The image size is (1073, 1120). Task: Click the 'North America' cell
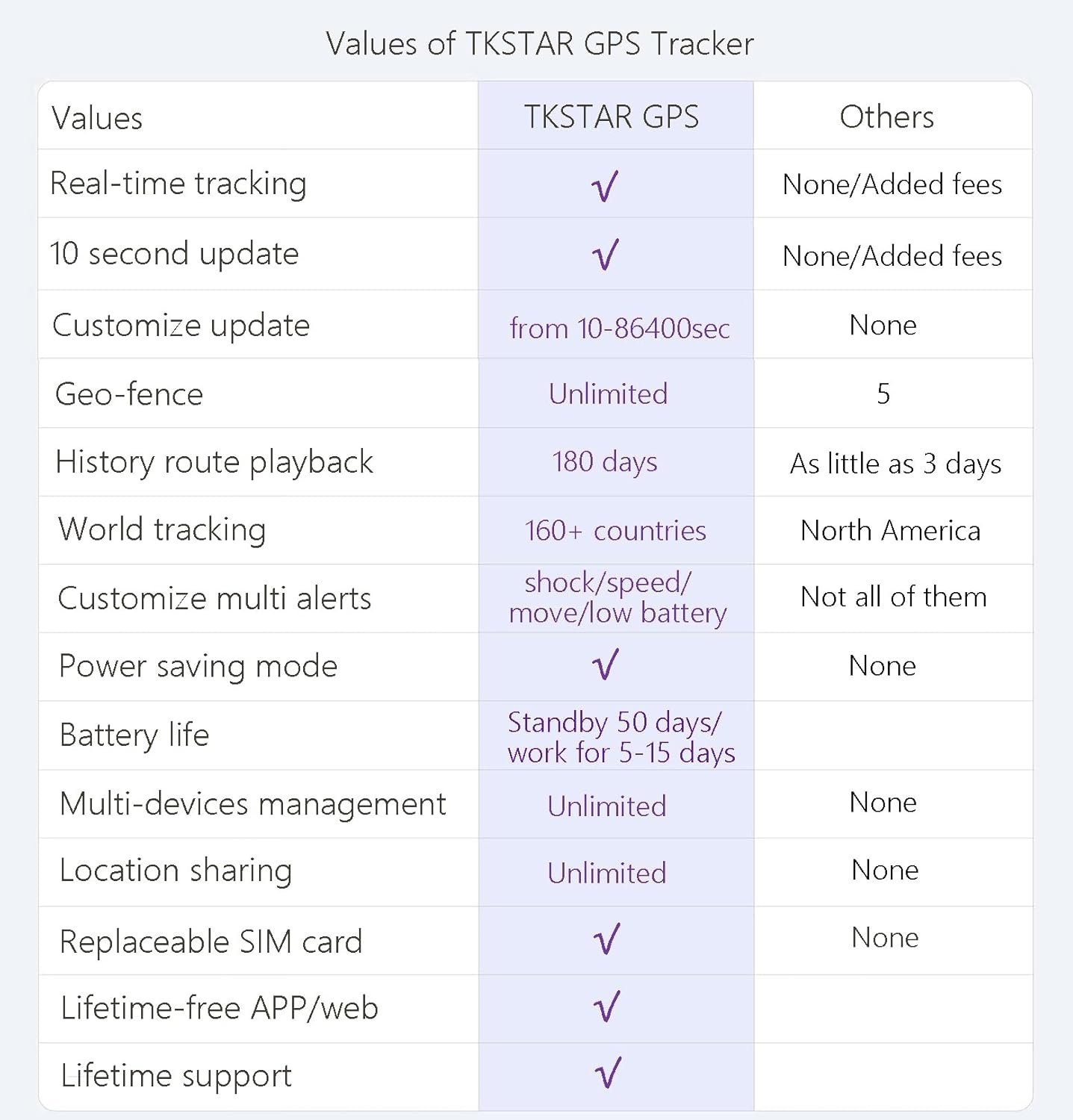coord(890,531)
